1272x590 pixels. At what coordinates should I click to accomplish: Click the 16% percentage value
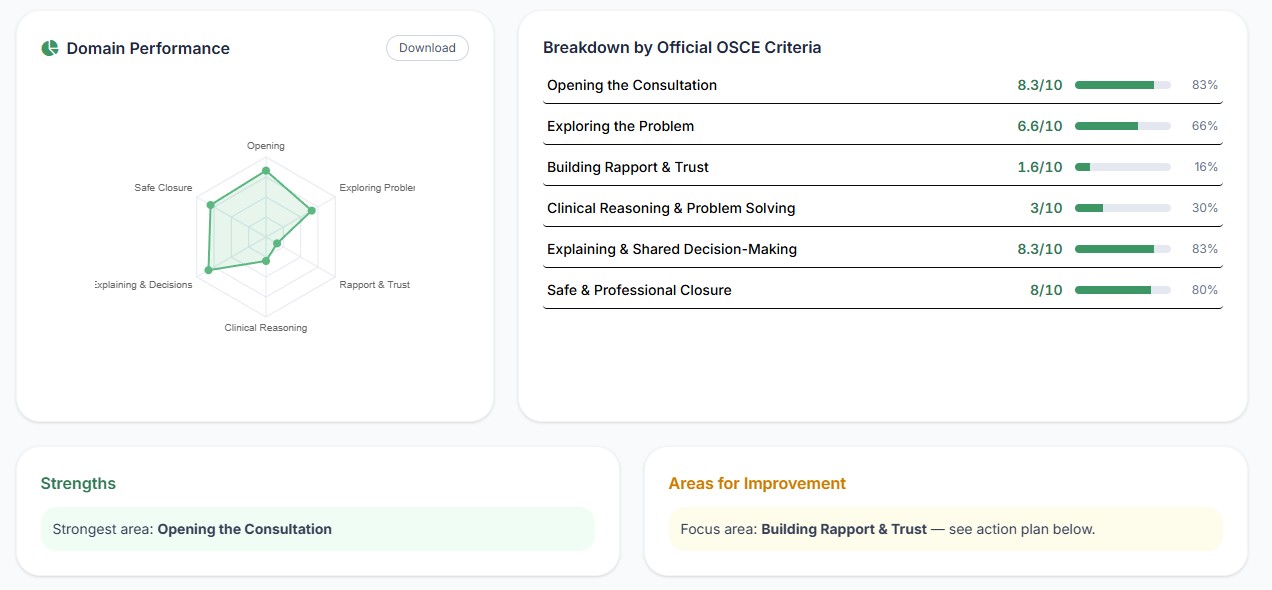point(1206,167)
